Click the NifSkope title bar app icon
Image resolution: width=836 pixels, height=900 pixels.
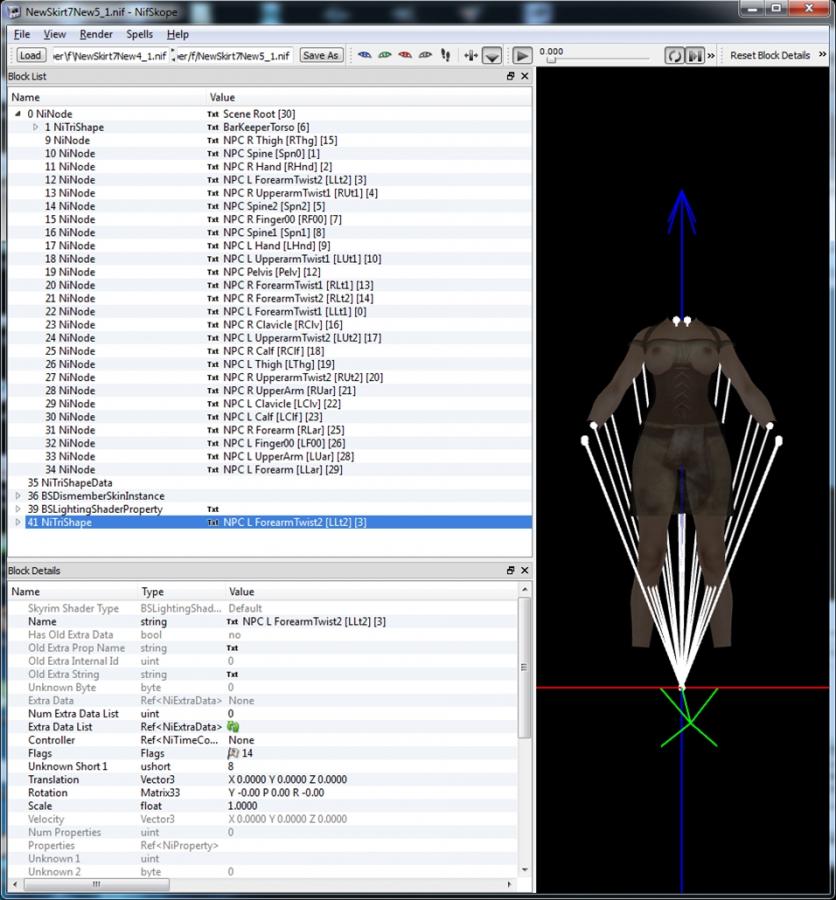[x=14, y=11]
